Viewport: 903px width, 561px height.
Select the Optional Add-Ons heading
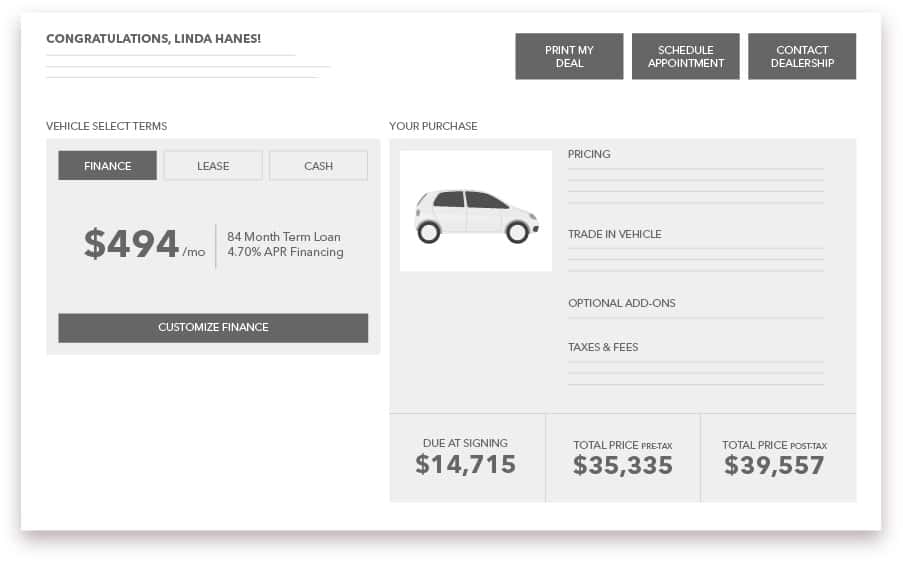(x=622, y=303)
